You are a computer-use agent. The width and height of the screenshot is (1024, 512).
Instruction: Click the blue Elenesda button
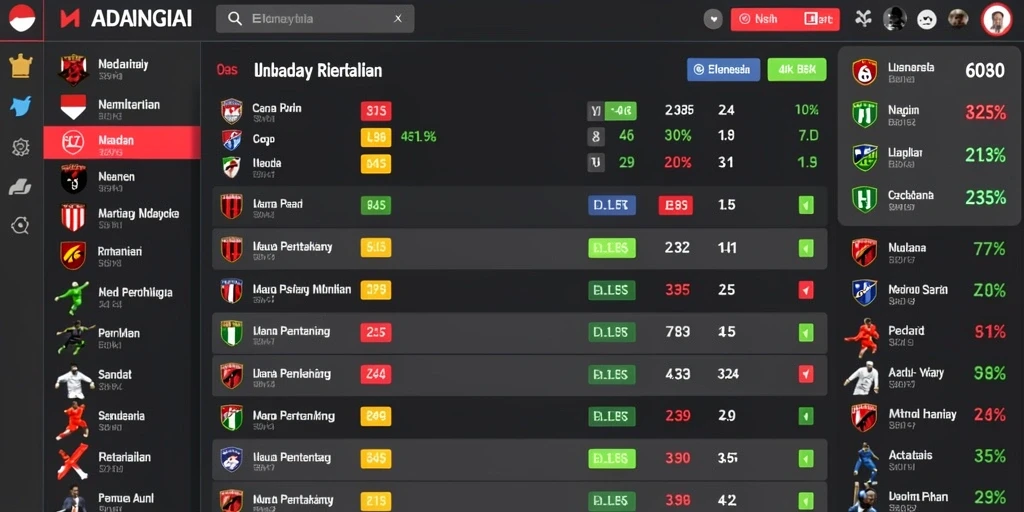[x=724, y=69]
